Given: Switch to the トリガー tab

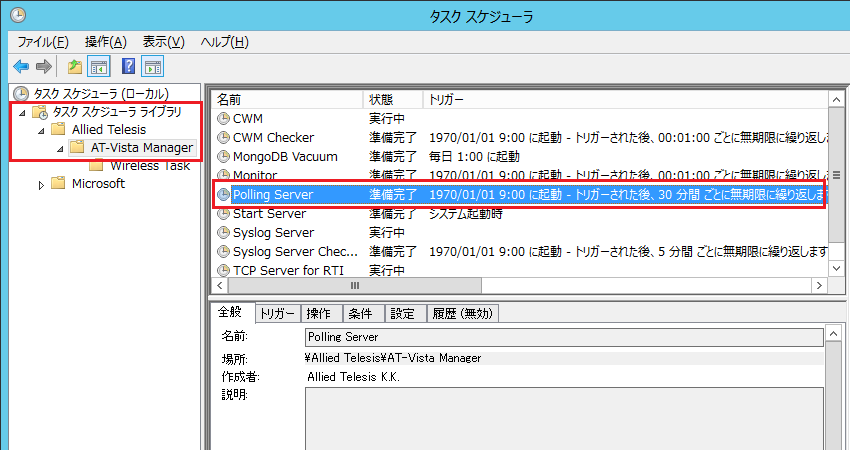Looking at the screenshot, I should [x=277, y=313].
